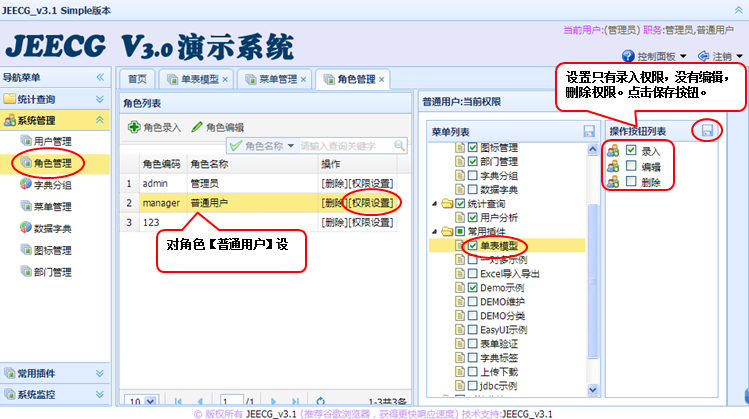749x419 pixels.
Task: Click the 统计查询 folder icon in sidebar
Action: 10,99
